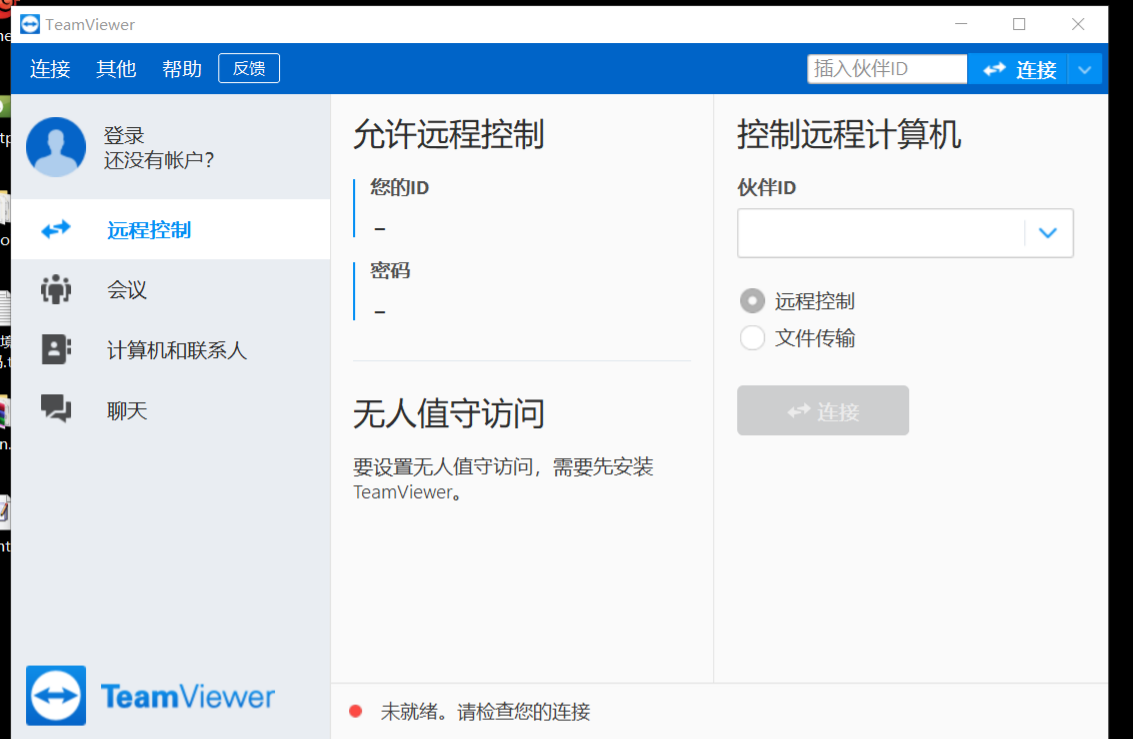This screenshot has height=739, width=1133.
Task: Open the 连接 menu
Action: click(x=50, y=69)
